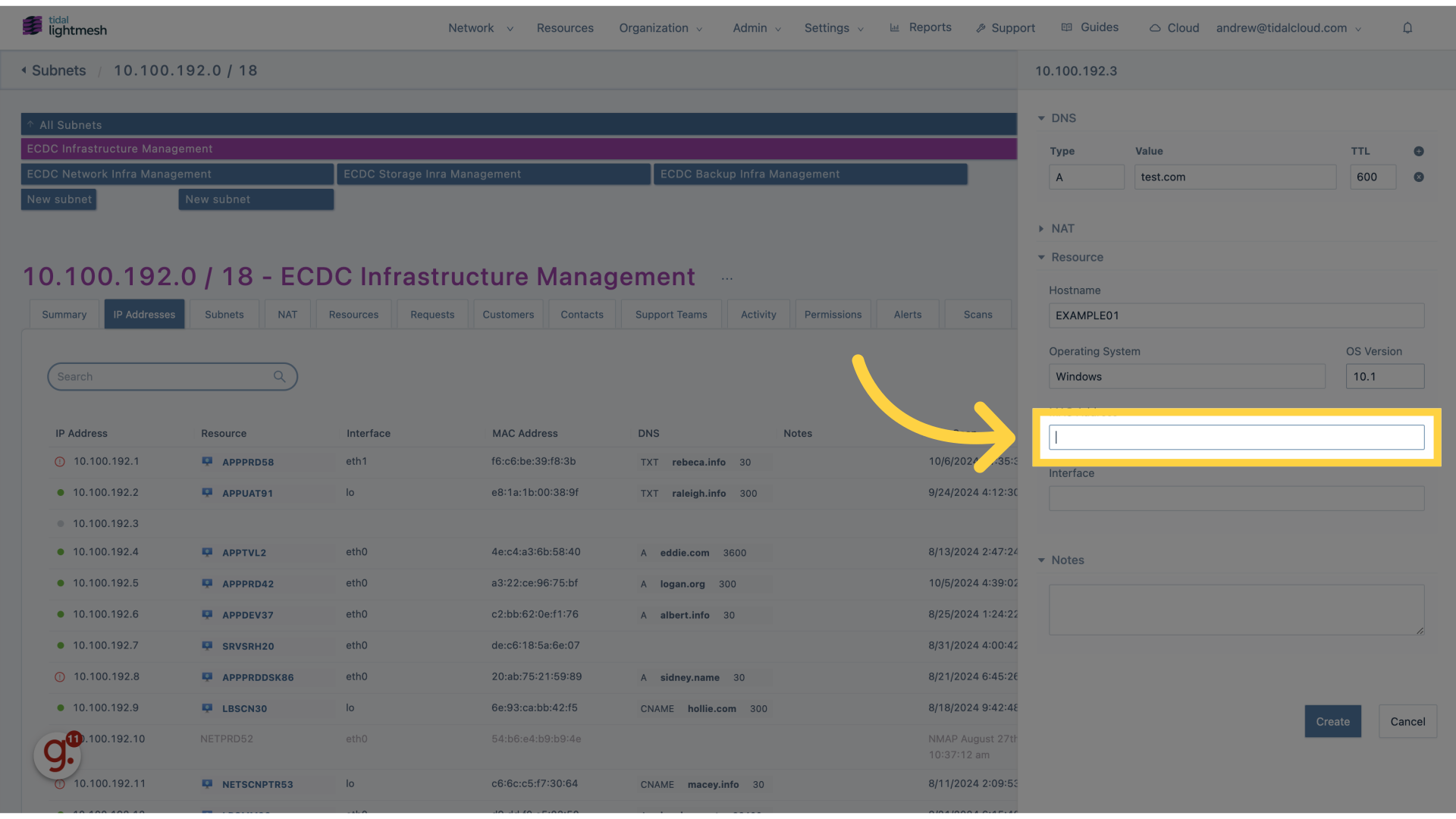Screen dimensions: 1456x819
Task: Open the LBSCN30 resource link
Action: [244, 708]
